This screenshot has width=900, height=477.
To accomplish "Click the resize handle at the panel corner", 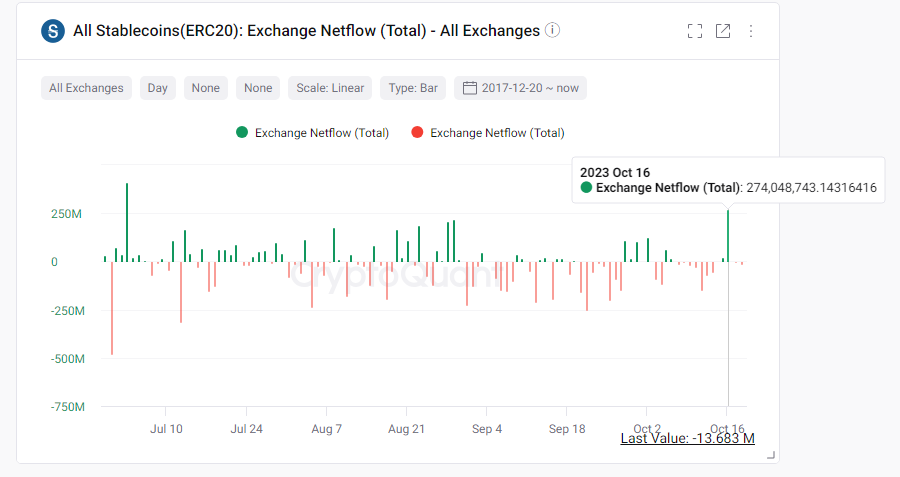I will click(771, 455).
